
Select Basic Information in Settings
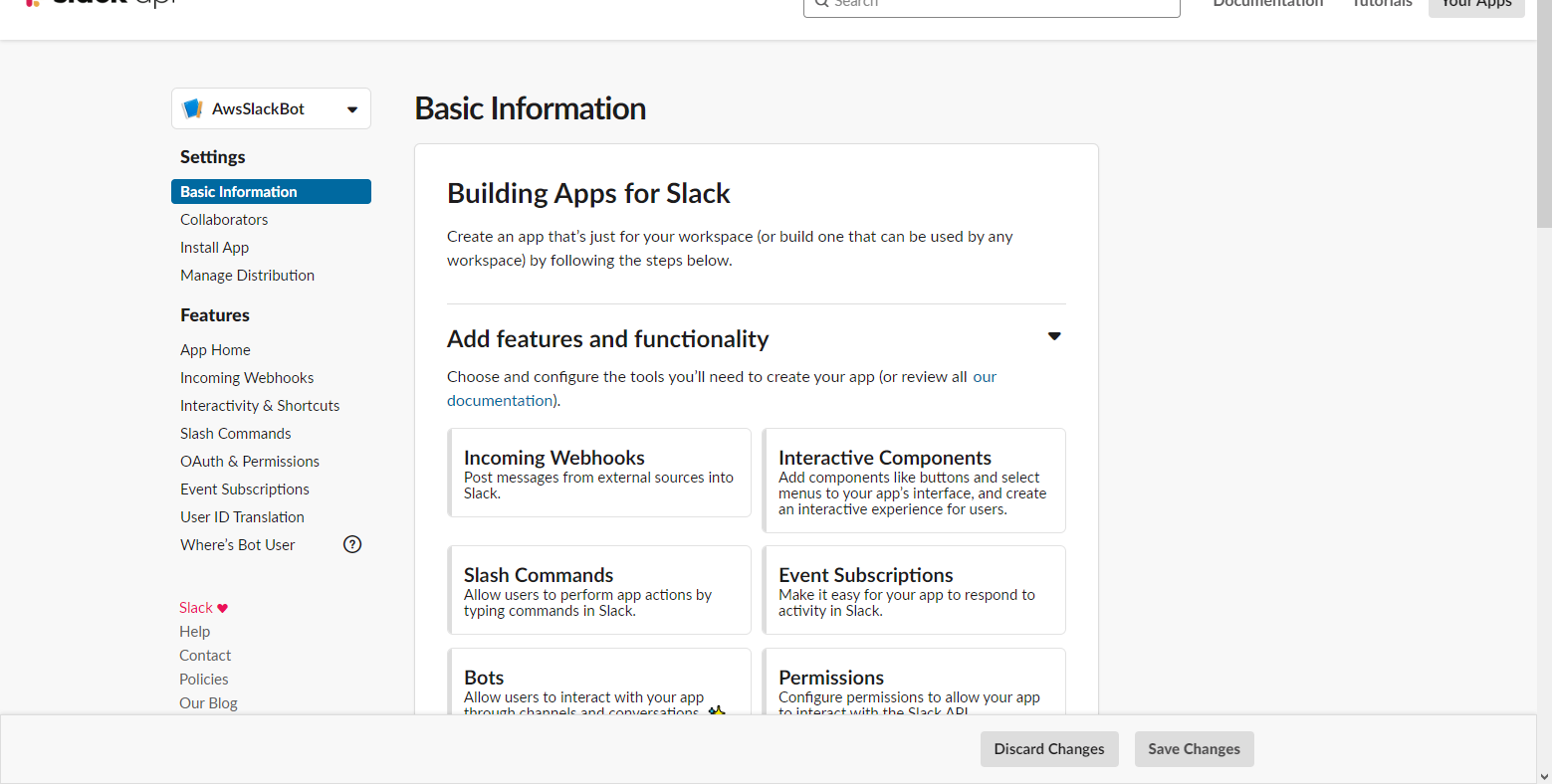coord(271,191)
